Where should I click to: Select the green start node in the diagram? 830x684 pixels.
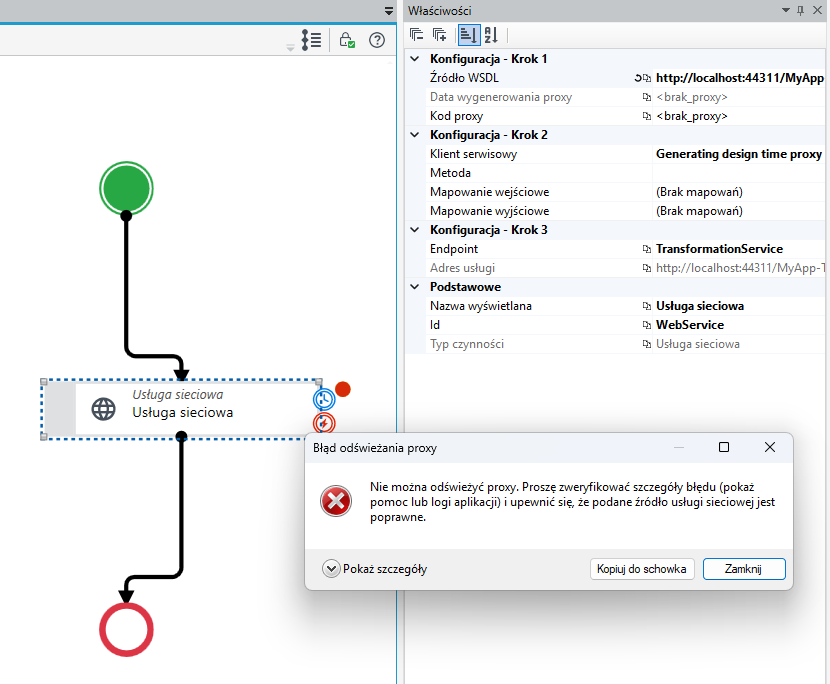click(x=126, y=188)
